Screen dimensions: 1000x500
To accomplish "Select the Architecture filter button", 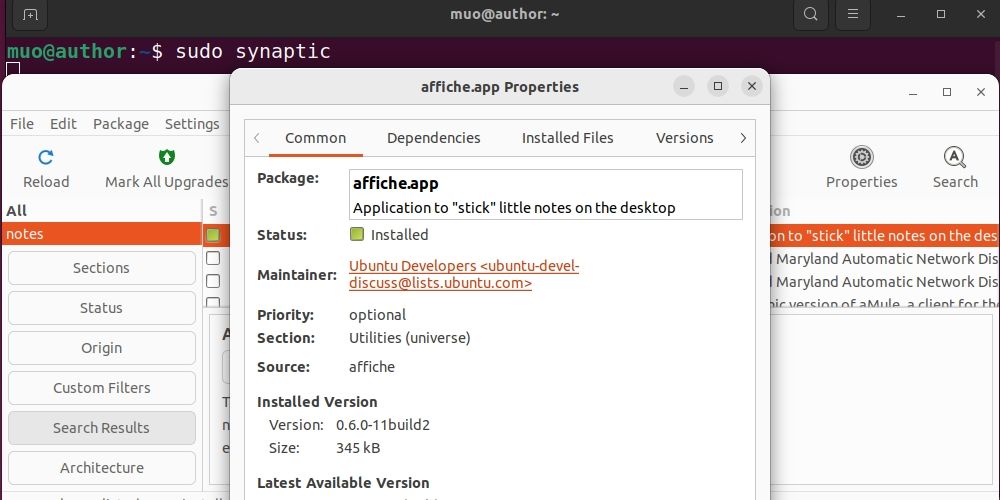I will click(101, 468).
